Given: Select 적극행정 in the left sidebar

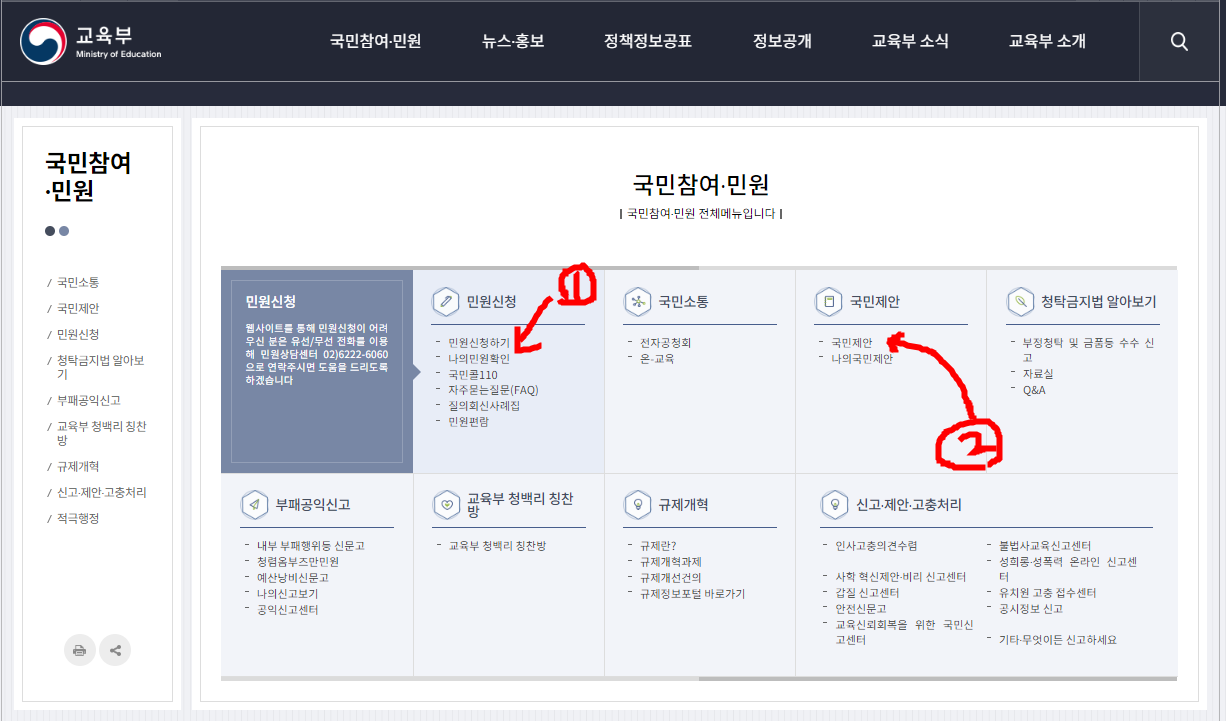Looking at the screenshot, I should click(78, 518).
